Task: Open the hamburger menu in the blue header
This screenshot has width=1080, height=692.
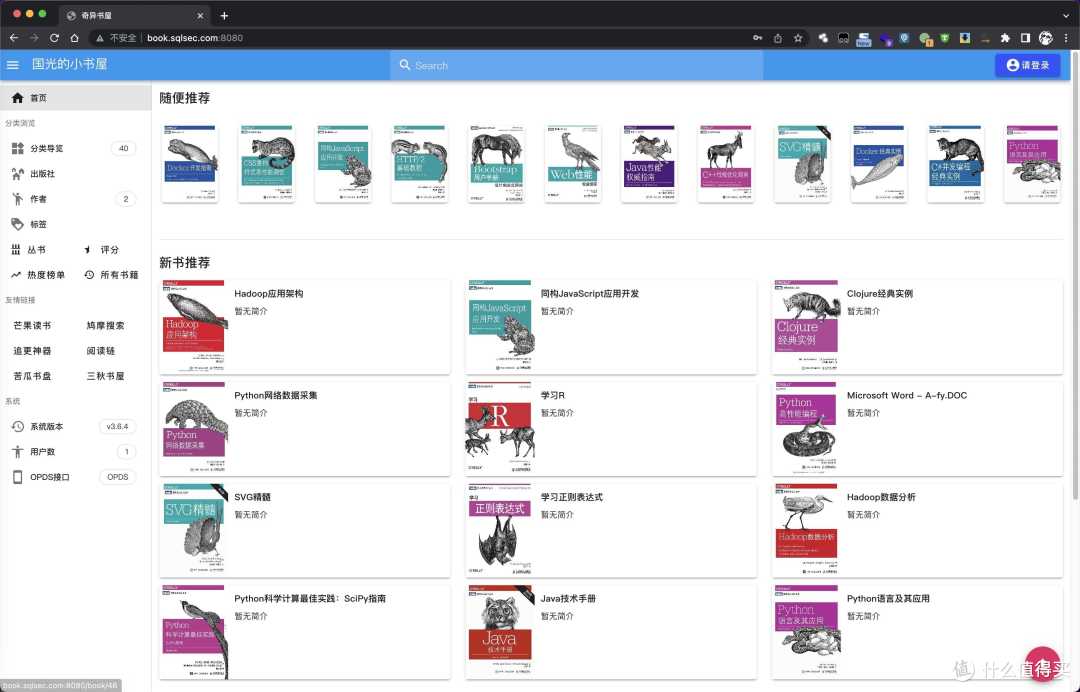Action: [12, 65]
